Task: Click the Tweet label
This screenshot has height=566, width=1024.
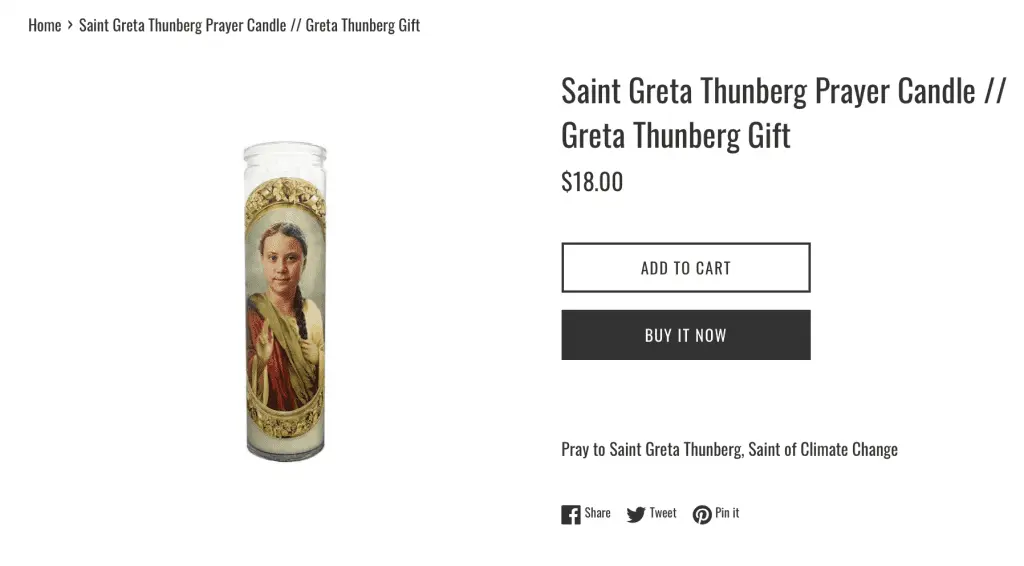Action: (x=663, y=513)
